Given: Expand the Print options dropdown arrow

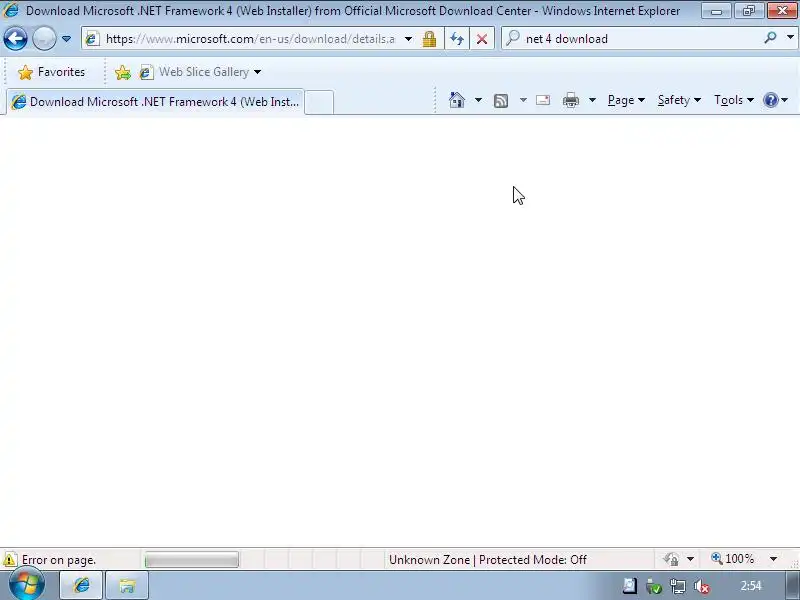Looking at the screenshot, I should (592, 100).
